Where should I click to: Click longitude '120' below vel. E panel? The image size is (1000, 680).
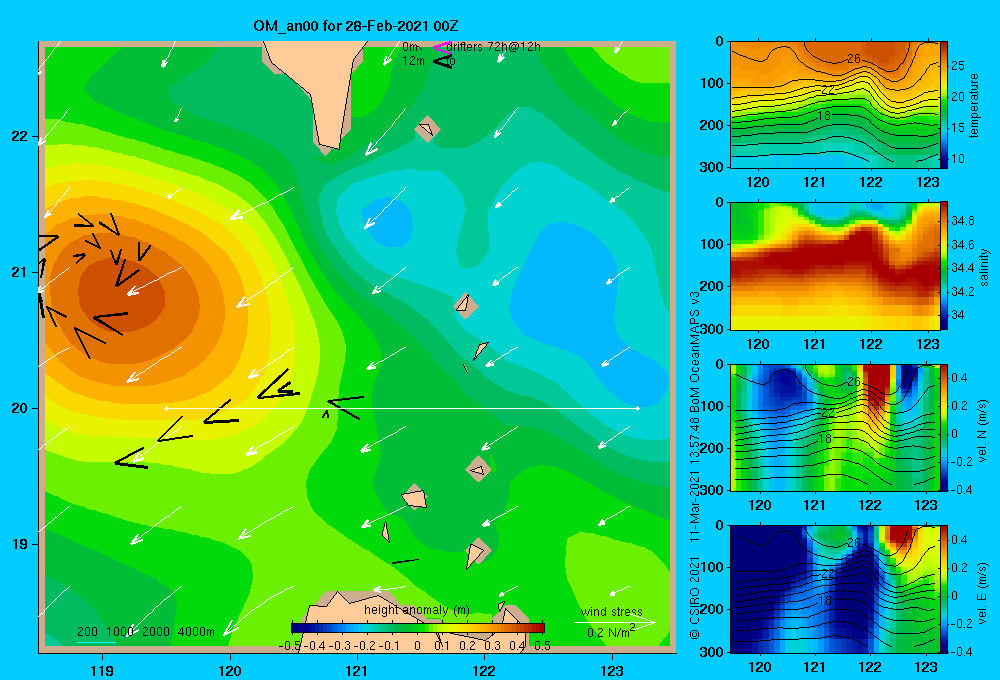(x=759, y=667)
